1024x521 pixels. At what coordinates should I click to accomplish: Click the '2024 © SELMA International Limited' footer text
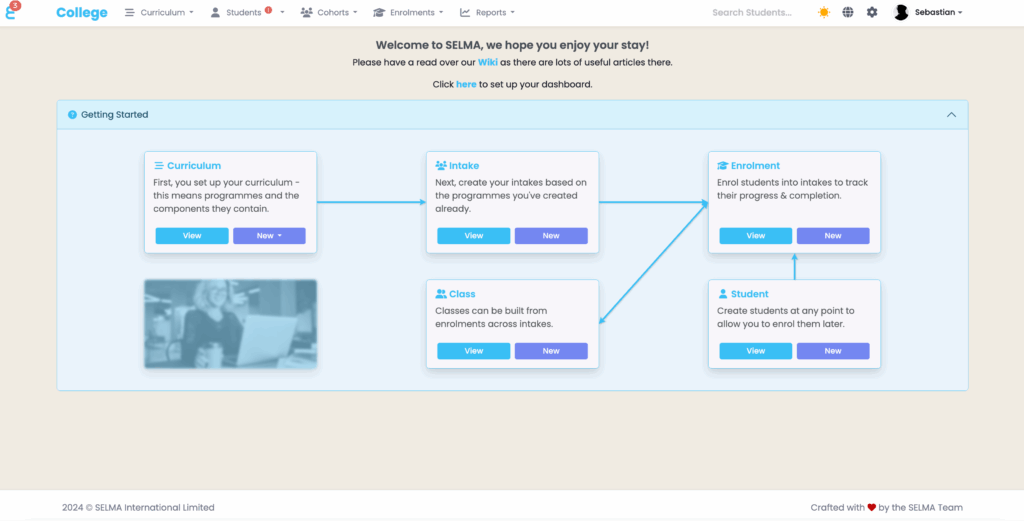tap(138, 507)
